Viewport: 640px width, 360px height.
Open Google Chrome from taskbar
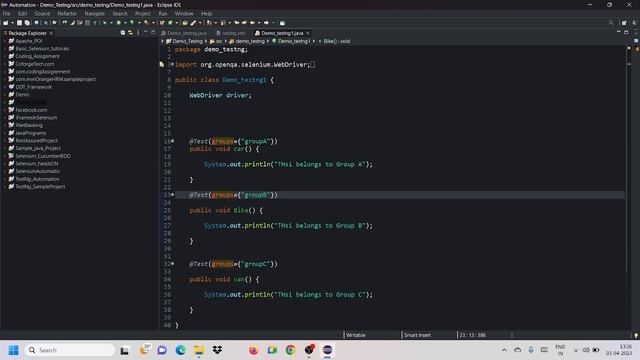(x=290, y=350)
